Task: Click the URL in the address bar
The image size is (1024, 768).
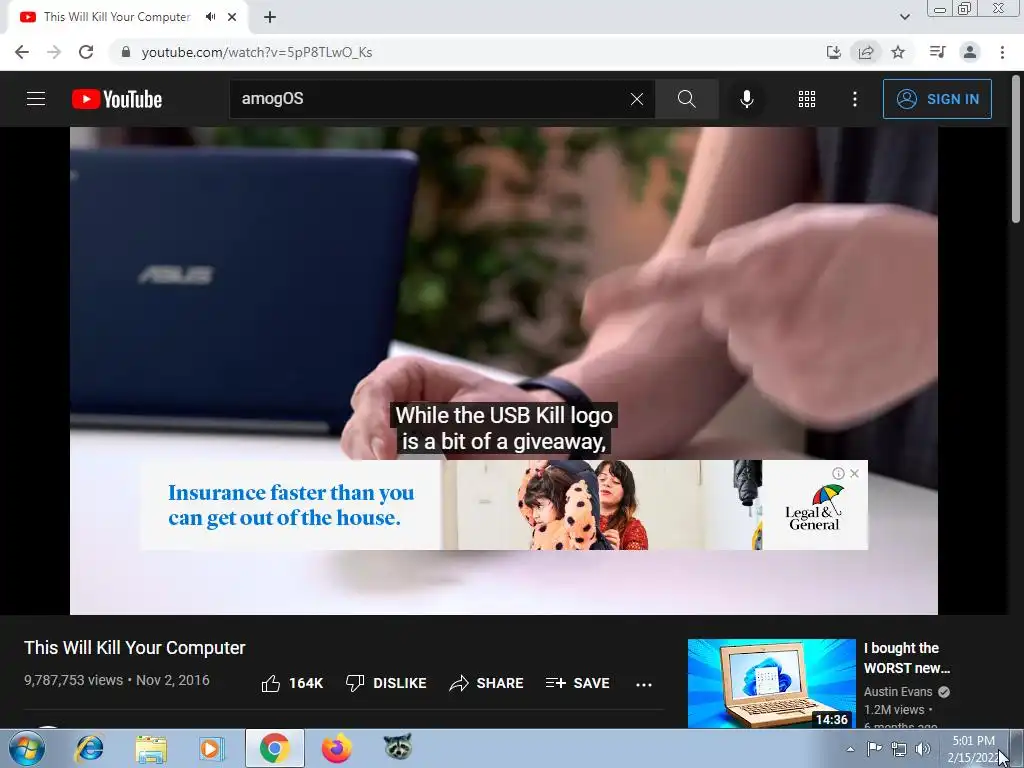Action: (257, 52)
